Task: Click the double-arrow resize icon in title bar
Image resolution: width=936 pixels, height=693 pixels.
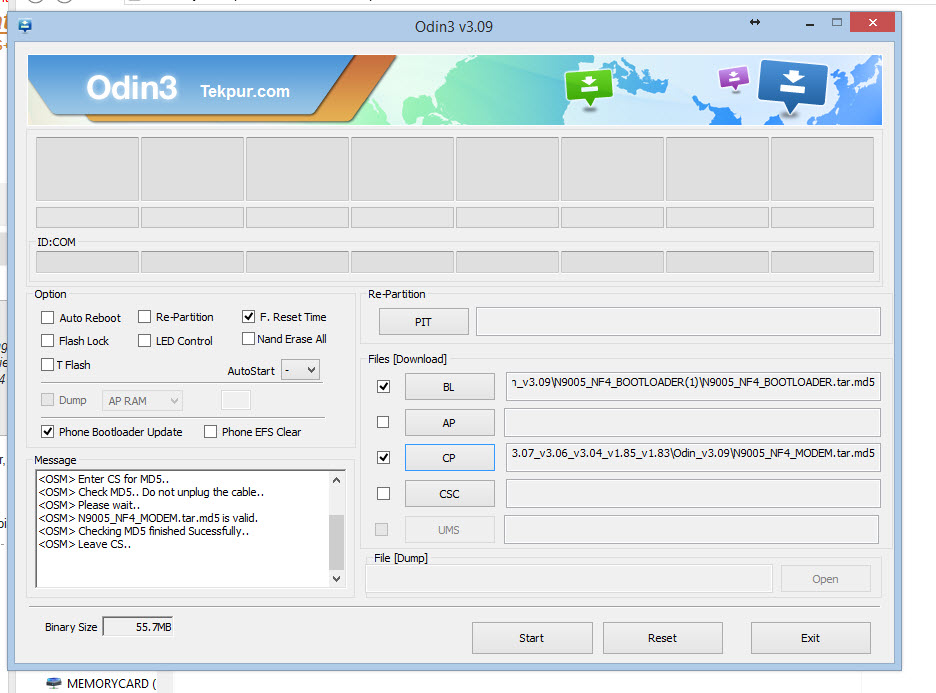Action: [755, 23]
